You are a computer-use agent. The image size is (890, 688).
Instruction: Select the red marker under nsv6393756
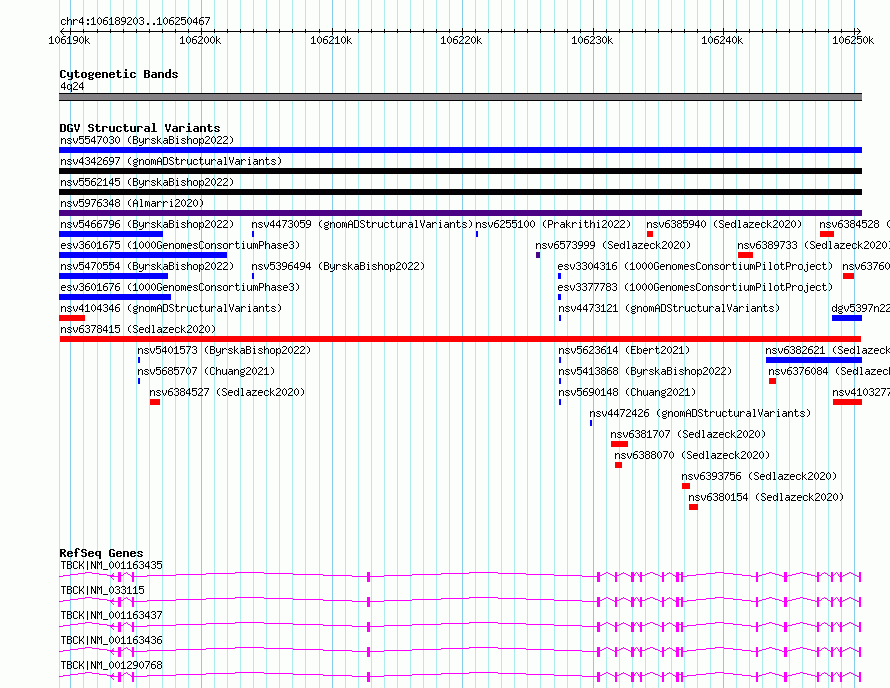(x=686, y=486)
